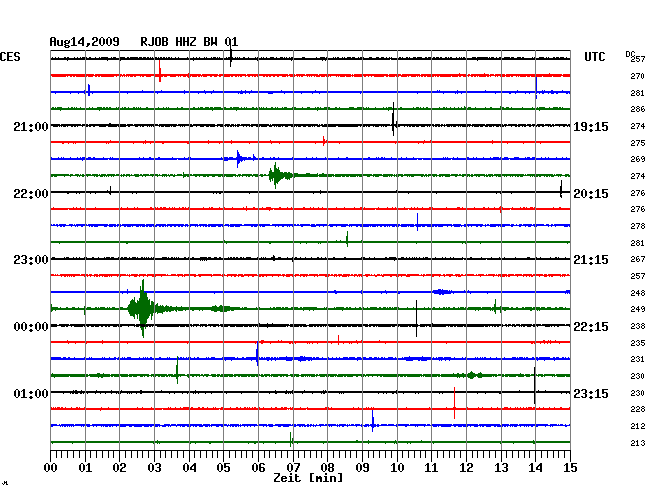Viewport: 650px width, 494px height.
Task: Click DC value 231
Action: coord(638,359)
